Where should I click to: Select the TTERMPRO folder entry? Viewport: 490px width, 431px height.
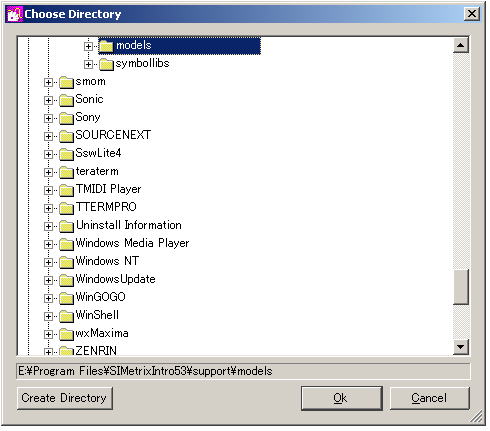106,207
